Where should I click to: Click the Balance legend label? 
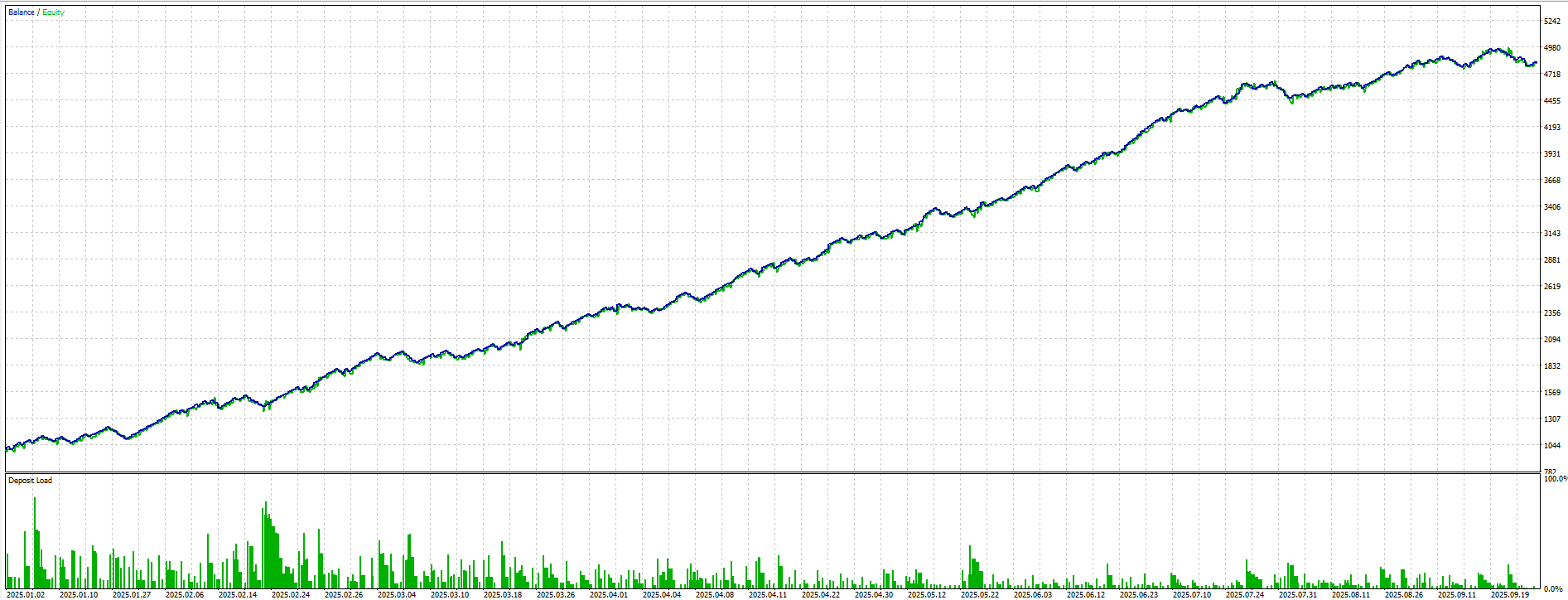(21, 12)
